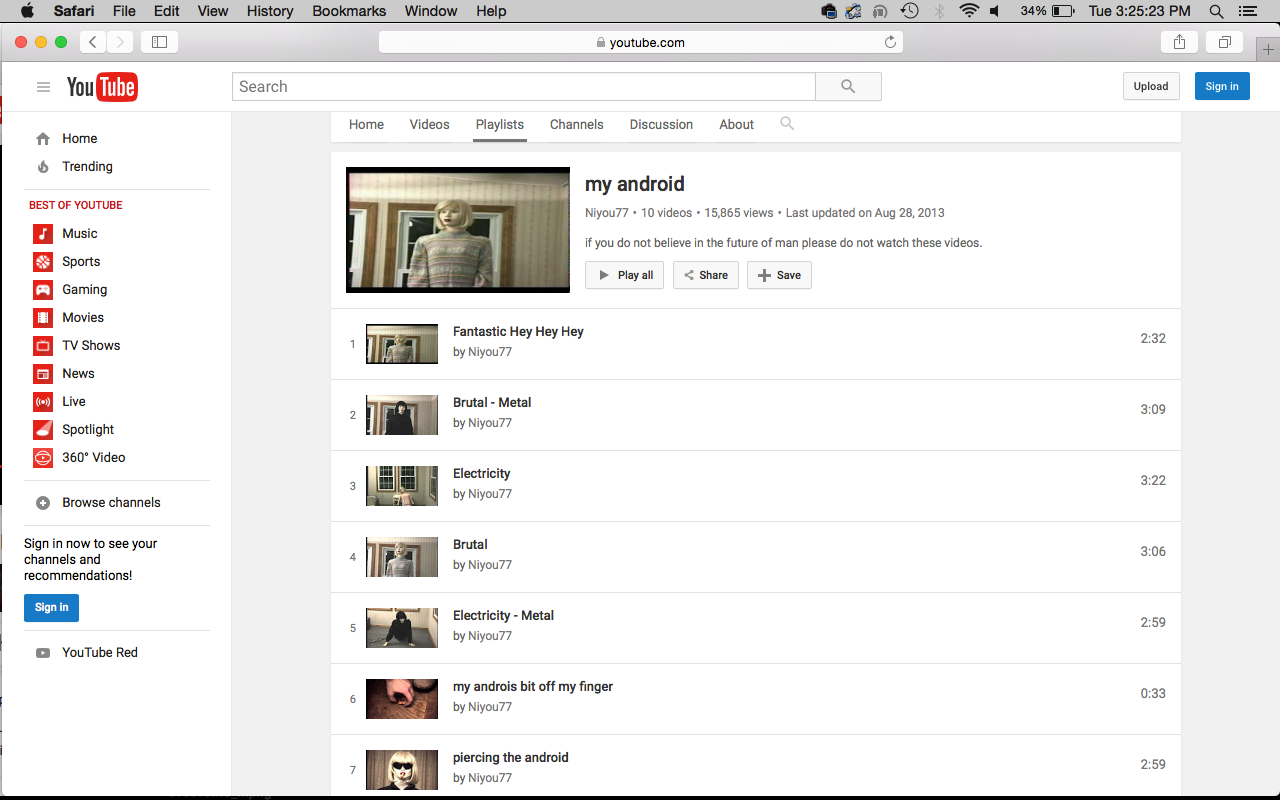This screenshot has width=1280, height=800.
Task: Open the Time Machine menu bar icon
Action: pyautogui.click(x=909, y=11)
